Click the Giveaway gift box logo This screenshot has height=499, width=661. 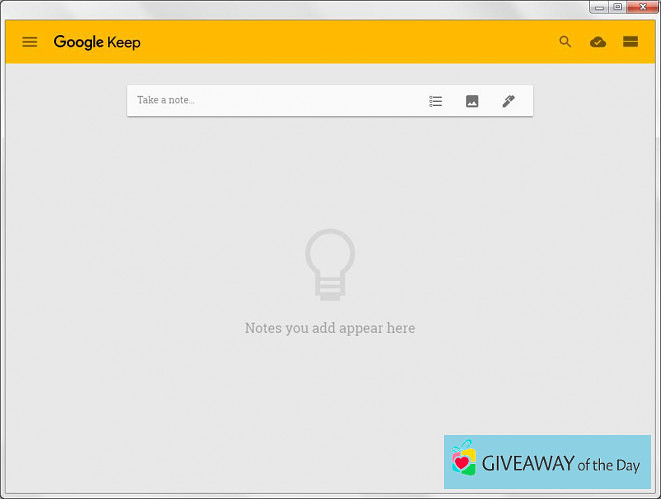click(x=462, y=460)
